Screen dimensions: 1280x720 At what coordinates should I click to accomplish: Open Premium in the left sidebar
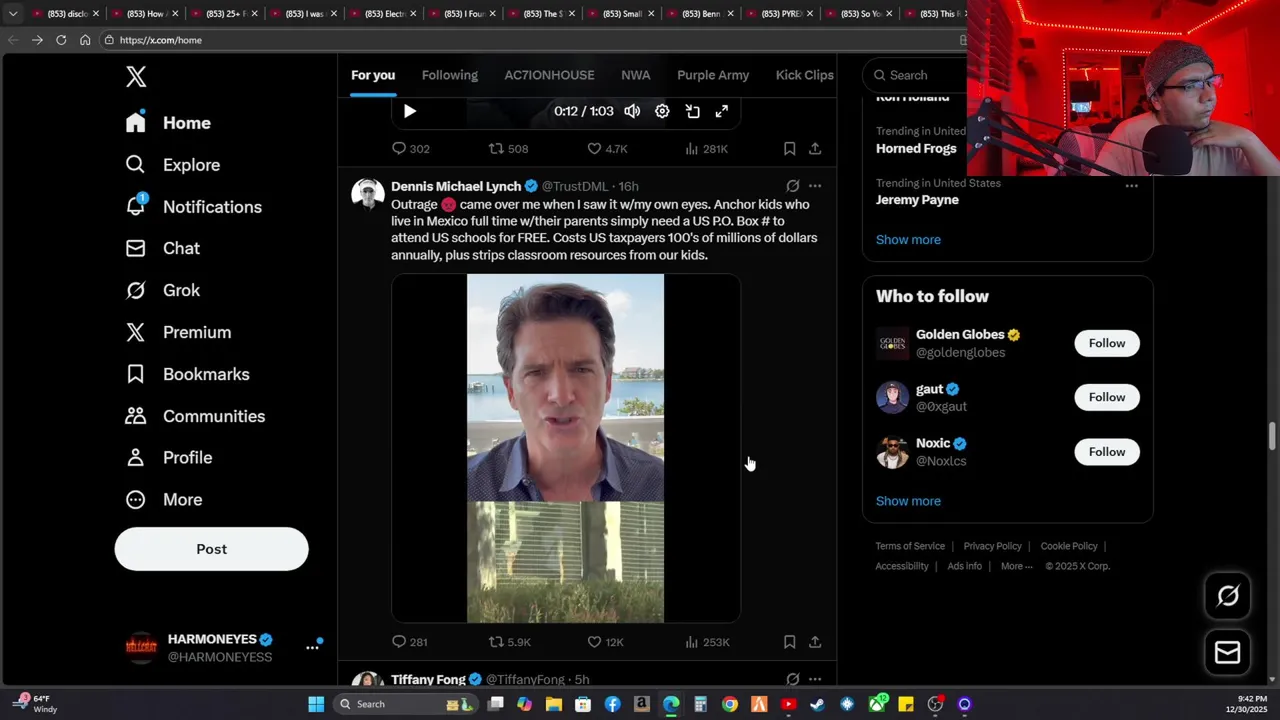point(178,332)
